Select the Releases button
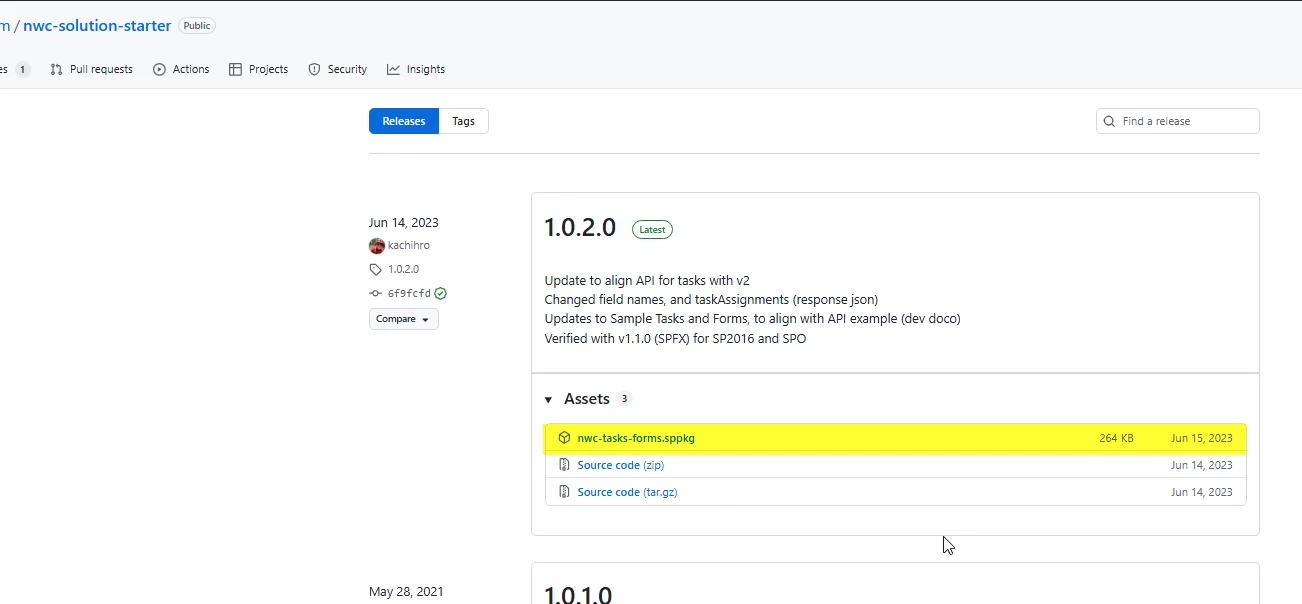 pos(404,121)
